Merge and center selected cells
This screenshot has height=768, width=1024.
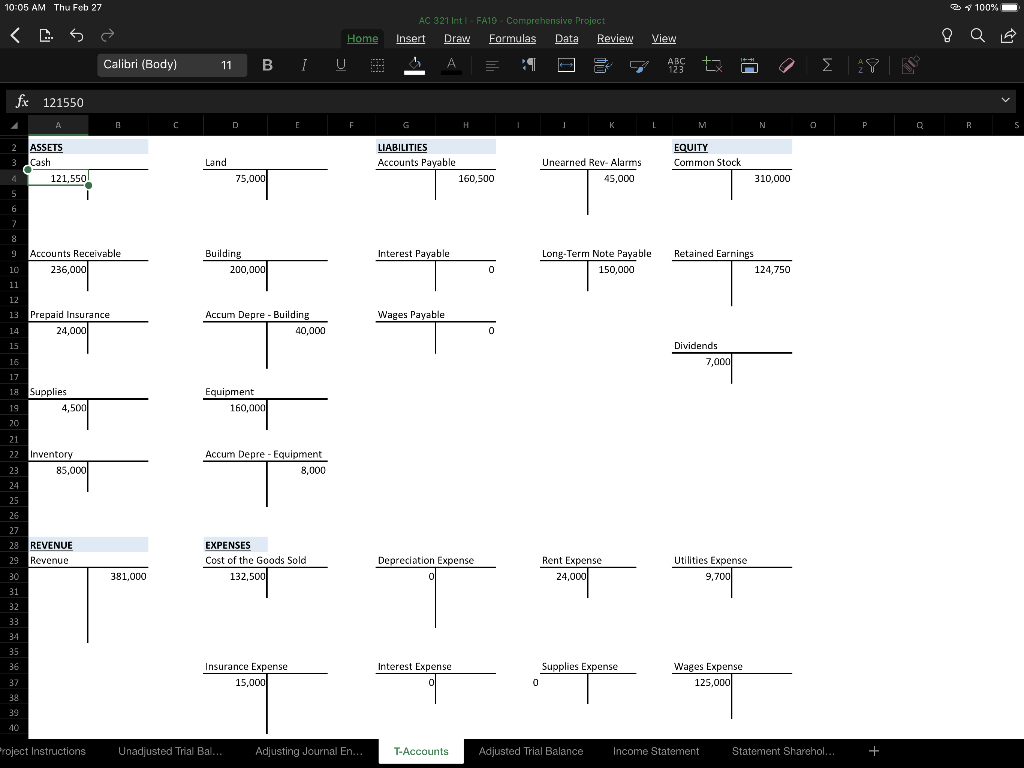(x=566, y=65)
